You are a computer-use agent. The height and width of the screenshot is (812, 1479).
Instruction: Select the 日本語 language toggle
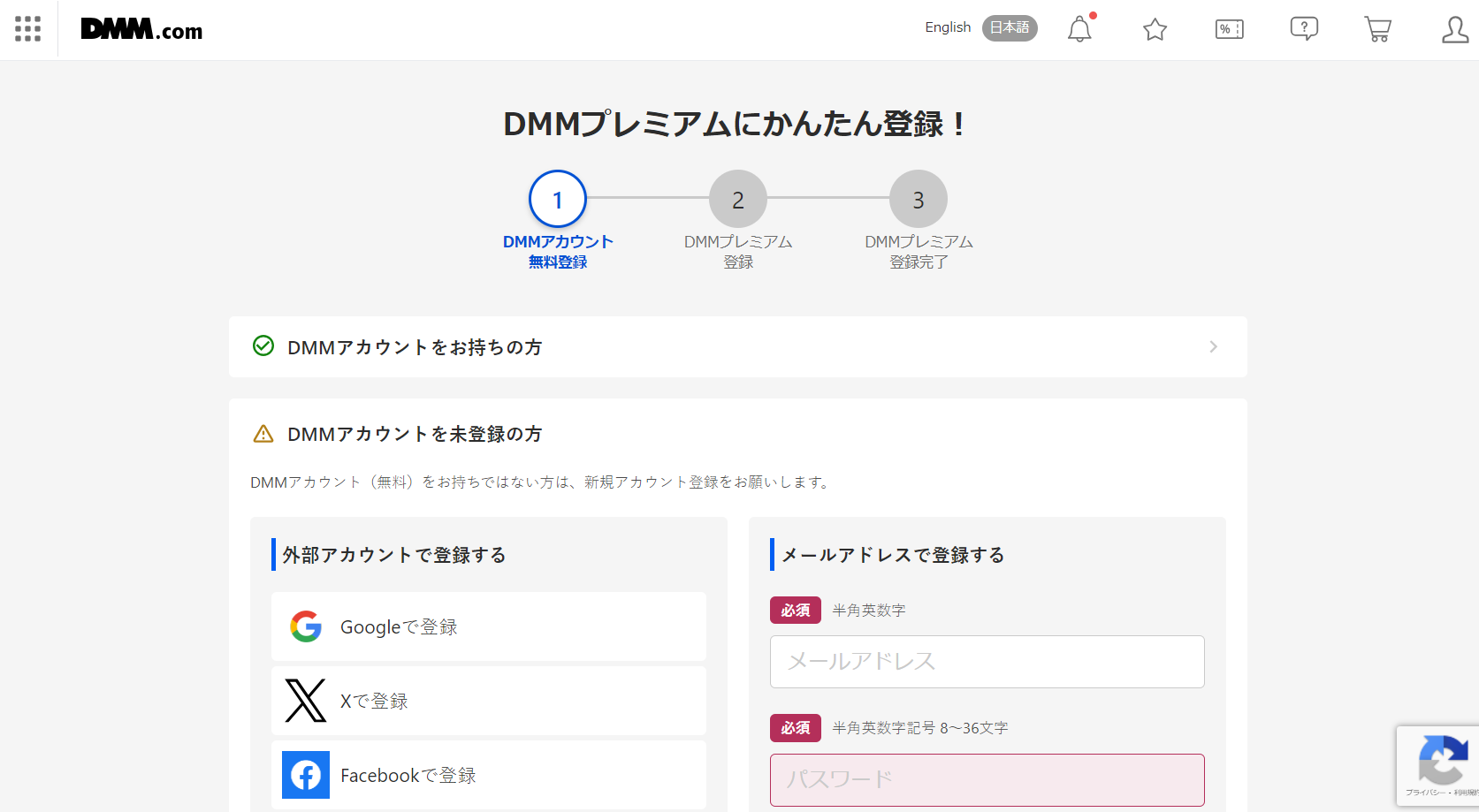1010,27
